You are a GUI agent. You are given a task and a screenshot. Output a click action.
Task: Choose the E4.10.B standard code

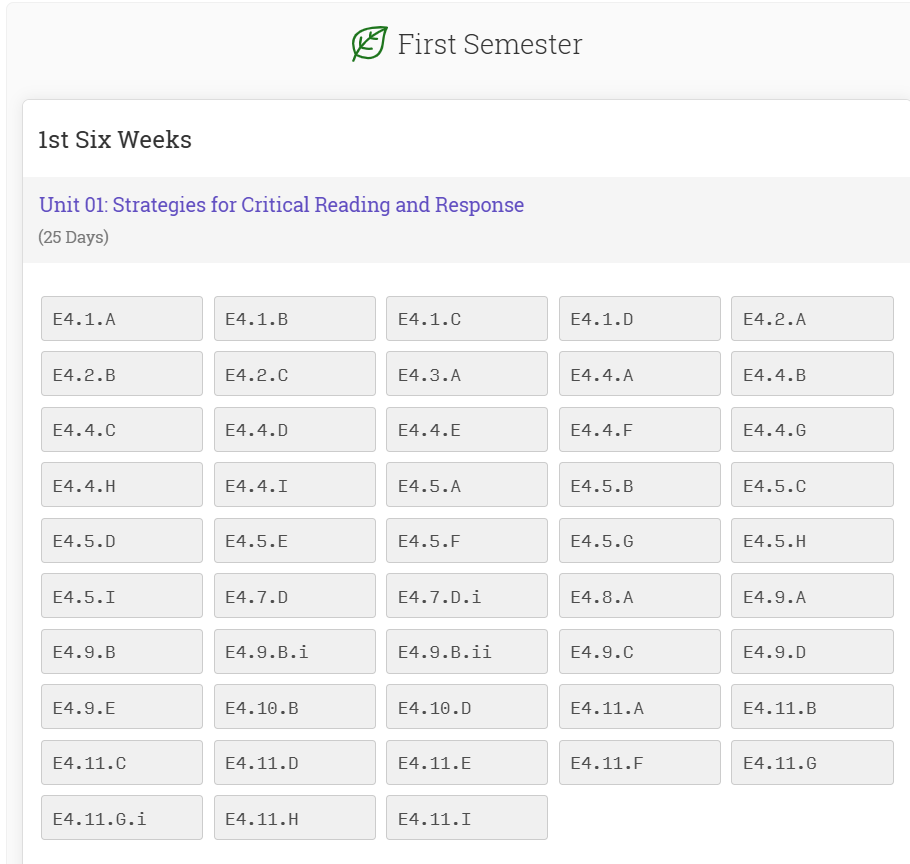[x=295, y=708]
